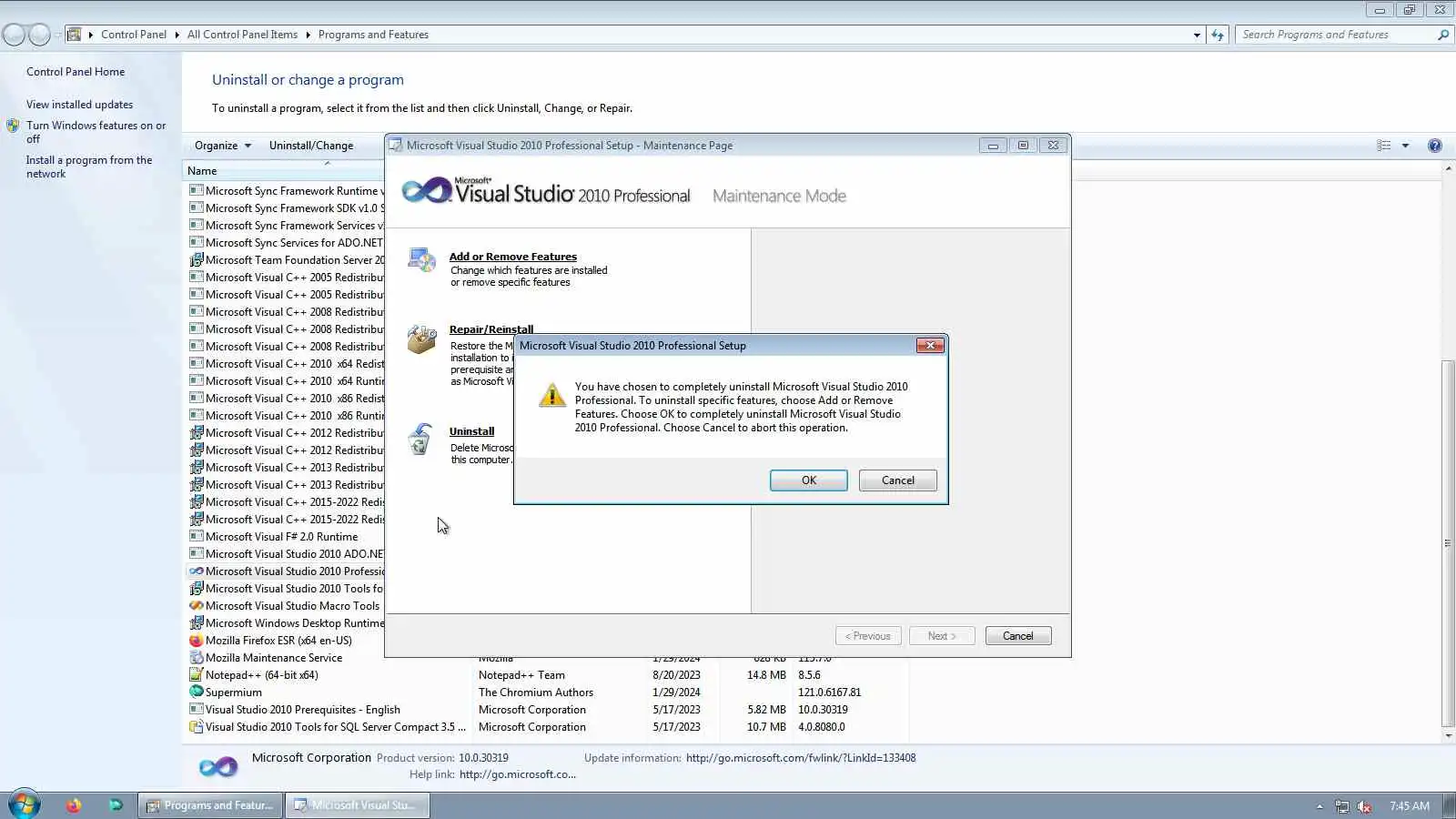This screenshot has height=819, width=1456.
Task: Click the taskbar clock showing 7:45 AM
Action: (x=1410, y=806)
